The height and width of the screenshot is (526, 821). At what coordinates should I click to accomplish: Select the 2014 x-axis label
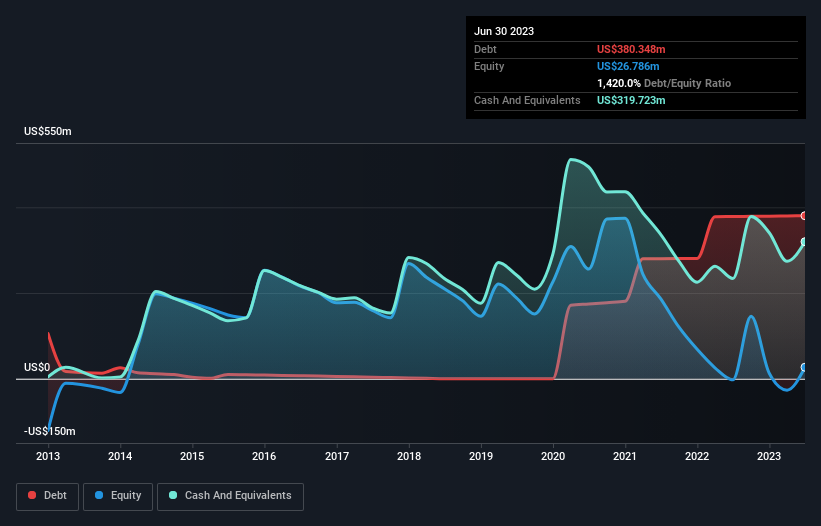(120, 456)
